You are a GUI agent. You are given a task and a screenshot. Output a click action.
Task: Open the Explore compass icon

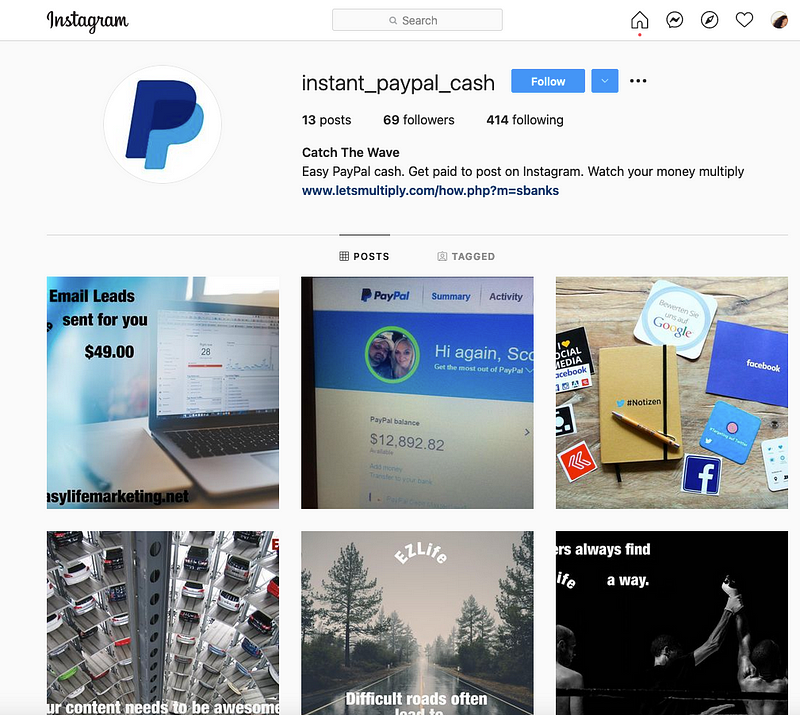pos(709,20)
